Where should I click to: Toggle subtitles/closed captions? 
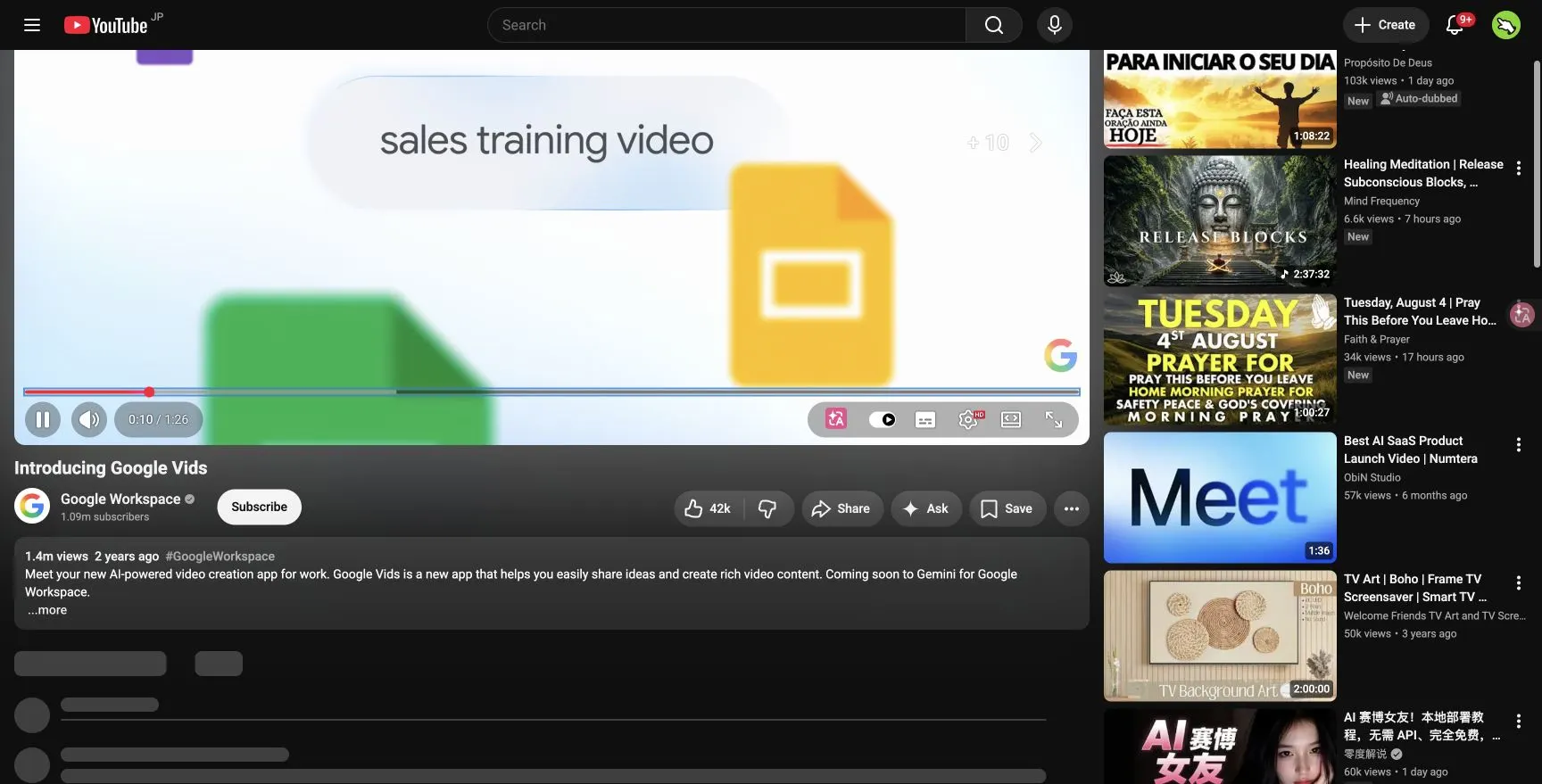pyautogui.click(x=925, y=419)
